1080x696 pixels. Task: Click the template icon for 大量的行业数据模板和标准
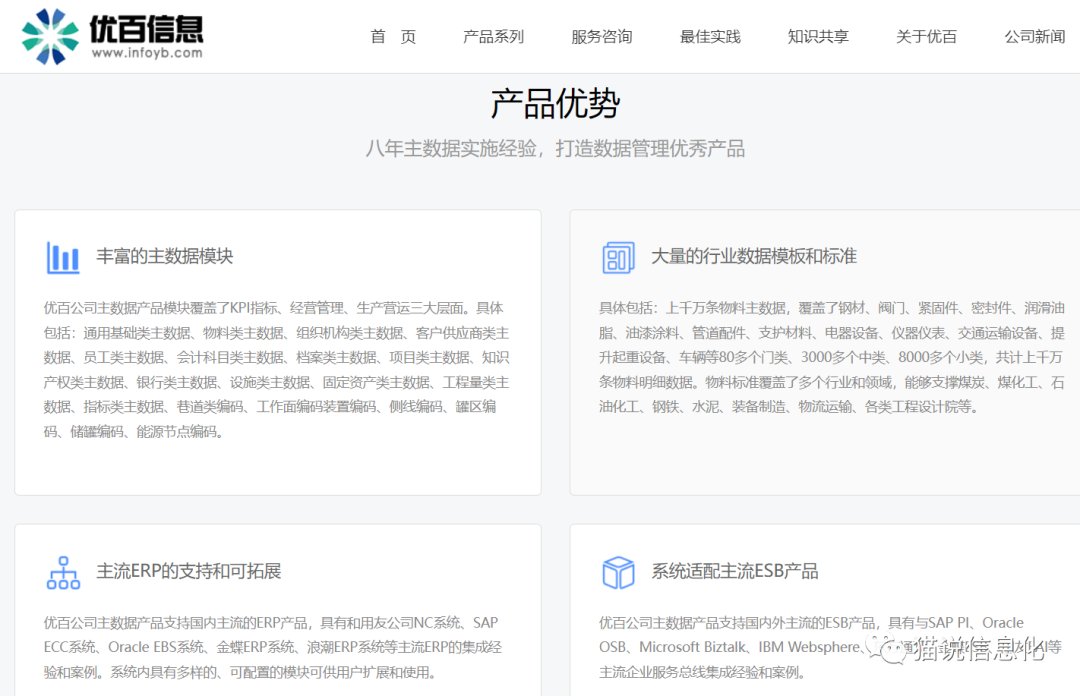[x=618, y=258]
